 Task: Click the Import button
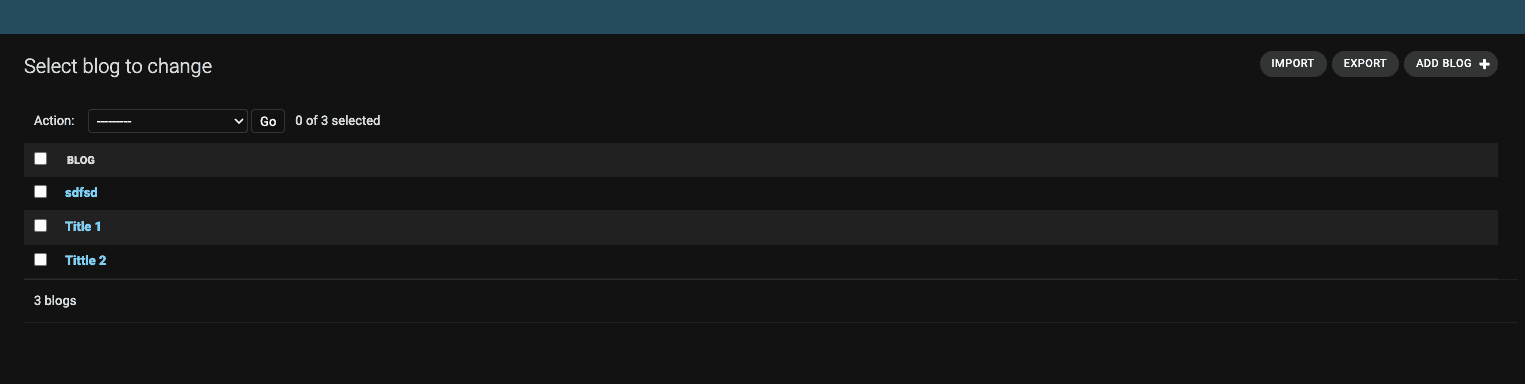tap(1292, 64)
